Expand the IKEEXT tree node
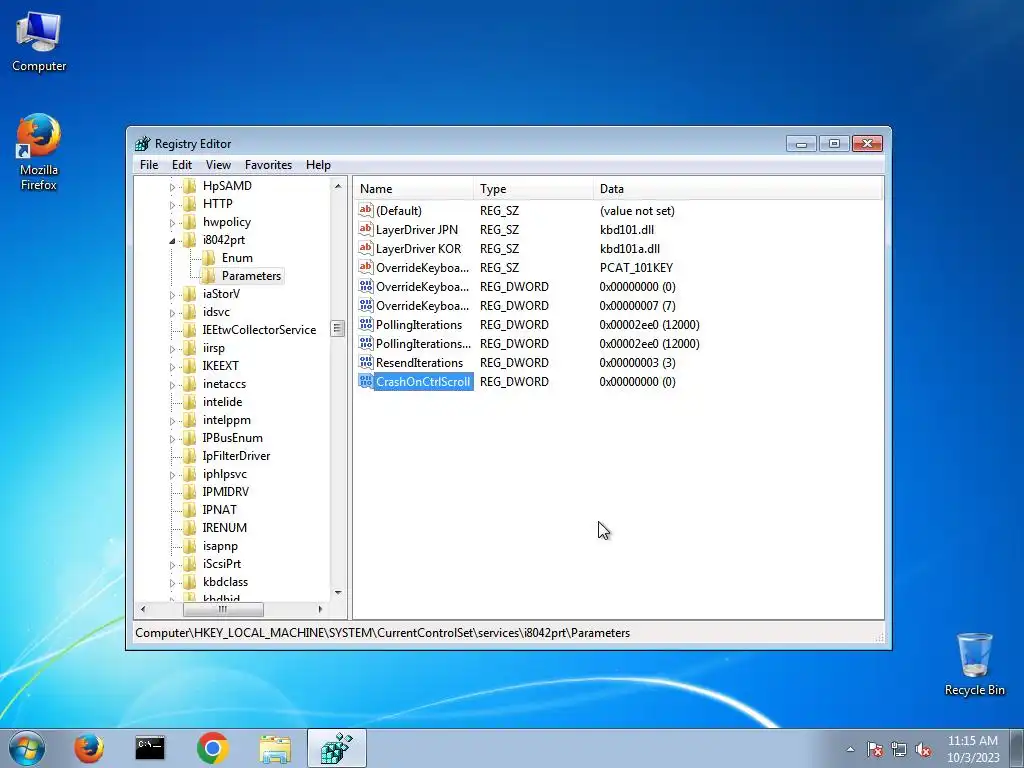Viewport: 1024px width, 768px height. click(x=172, y=366)
